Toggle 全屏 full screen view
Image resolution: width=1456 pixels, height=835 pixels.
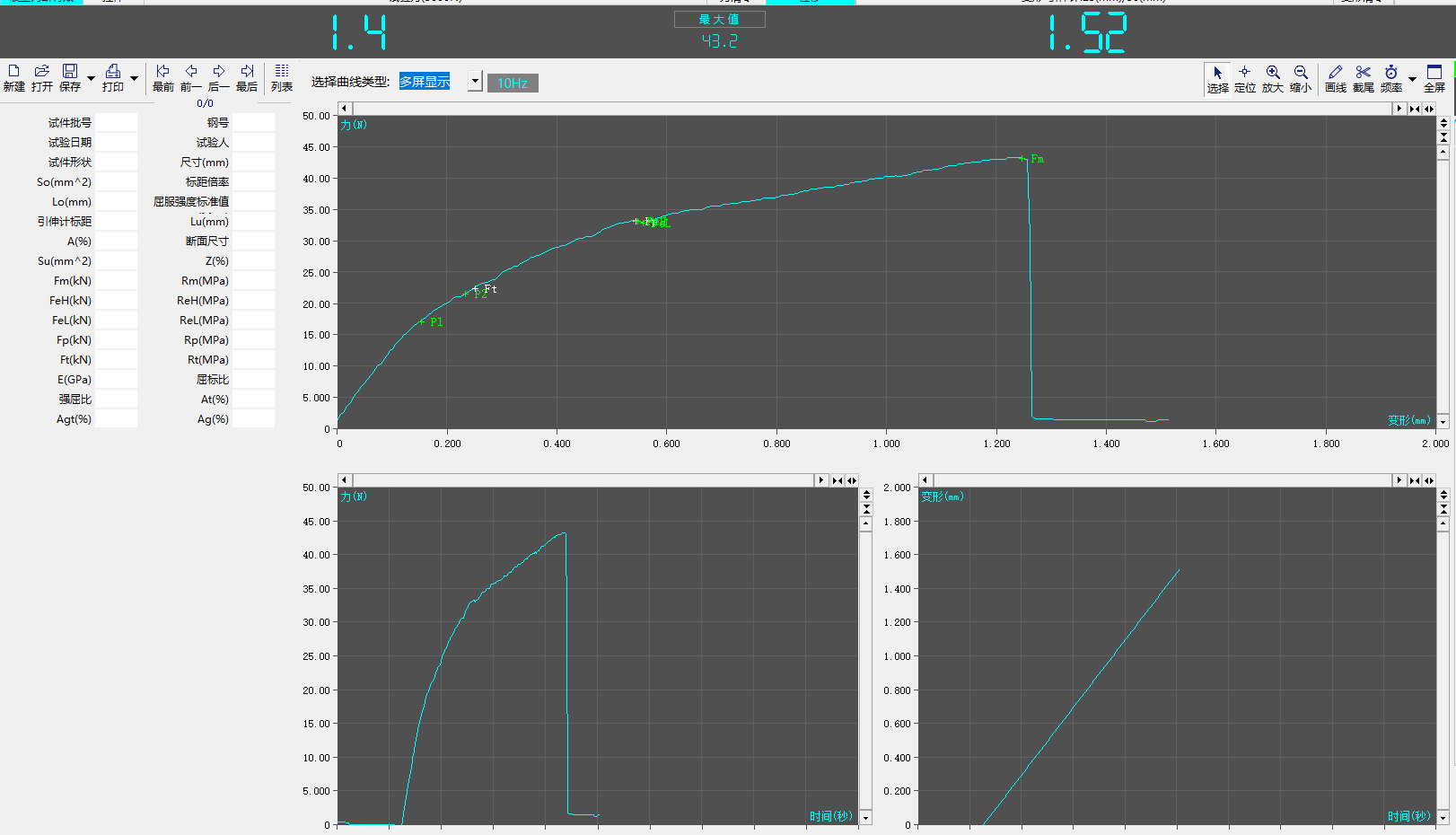[x=1434, y=78]
